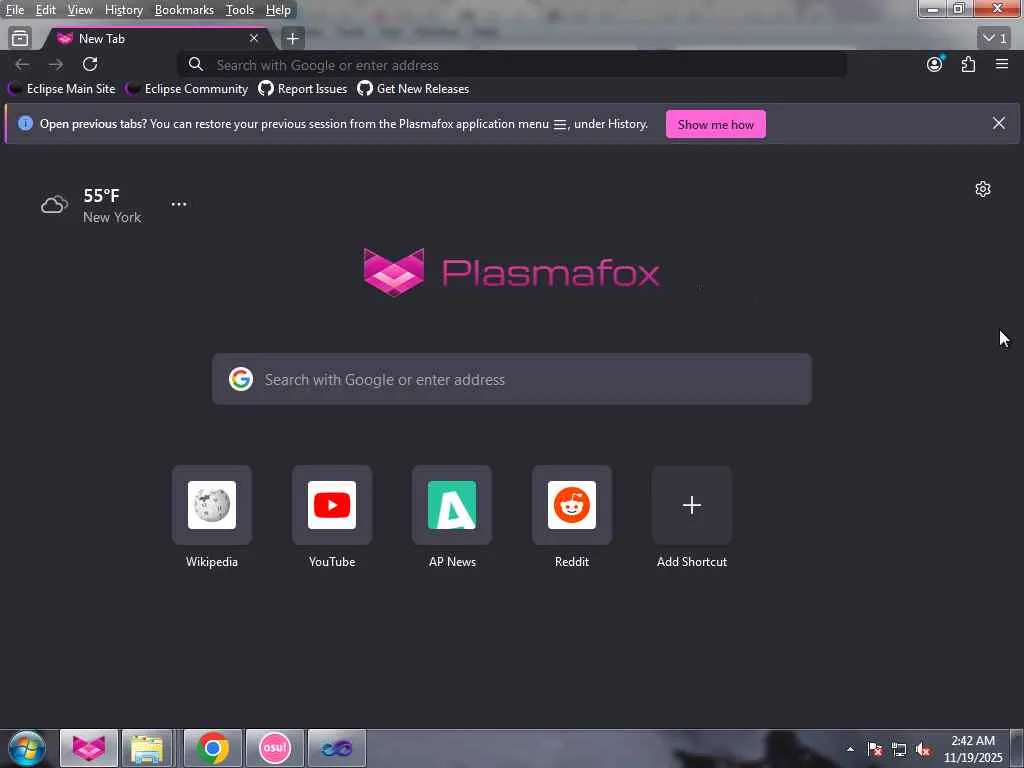Focus the address bar search field
This screenshot has width=1024, height=768.
click(x=512, y=65)
